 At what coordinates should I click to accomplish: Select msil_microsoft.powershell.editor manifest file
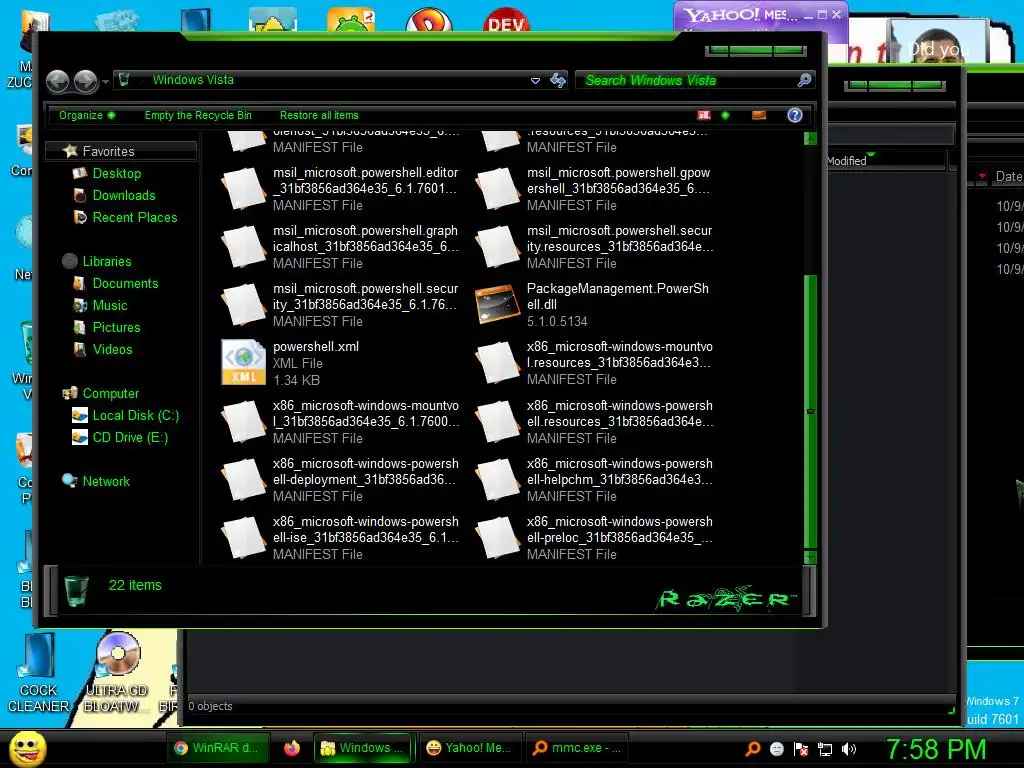[x=341, y=189]
